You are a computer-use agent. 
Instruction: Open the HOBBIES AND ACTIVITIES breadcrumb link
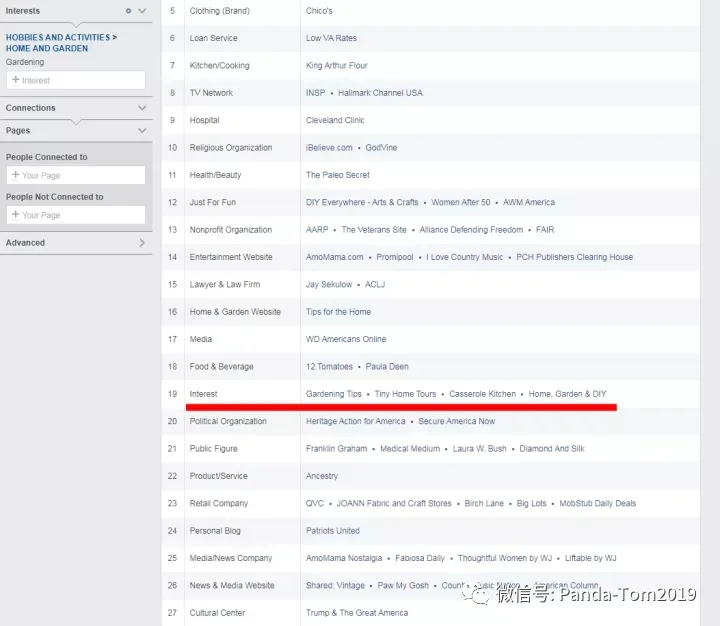58,37
